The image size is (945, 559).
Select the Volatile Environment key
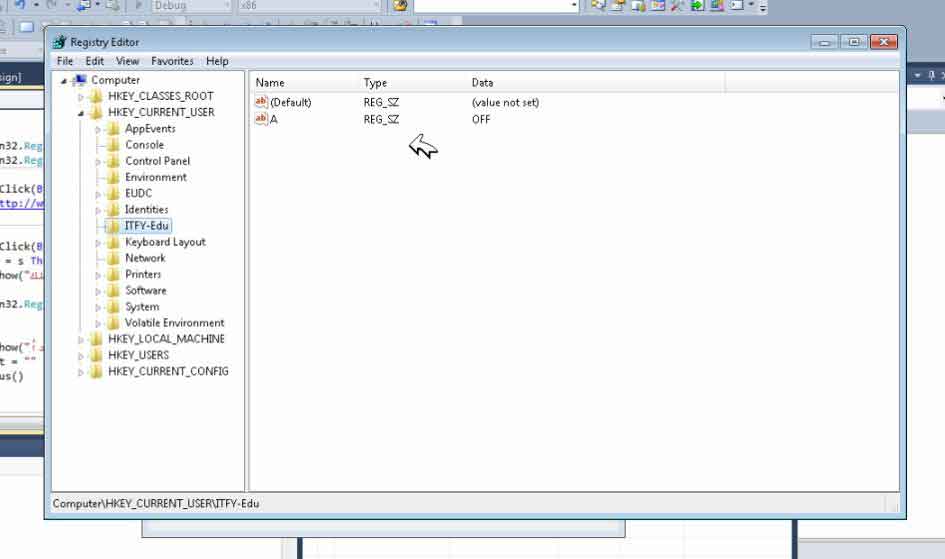coord(174,323)
